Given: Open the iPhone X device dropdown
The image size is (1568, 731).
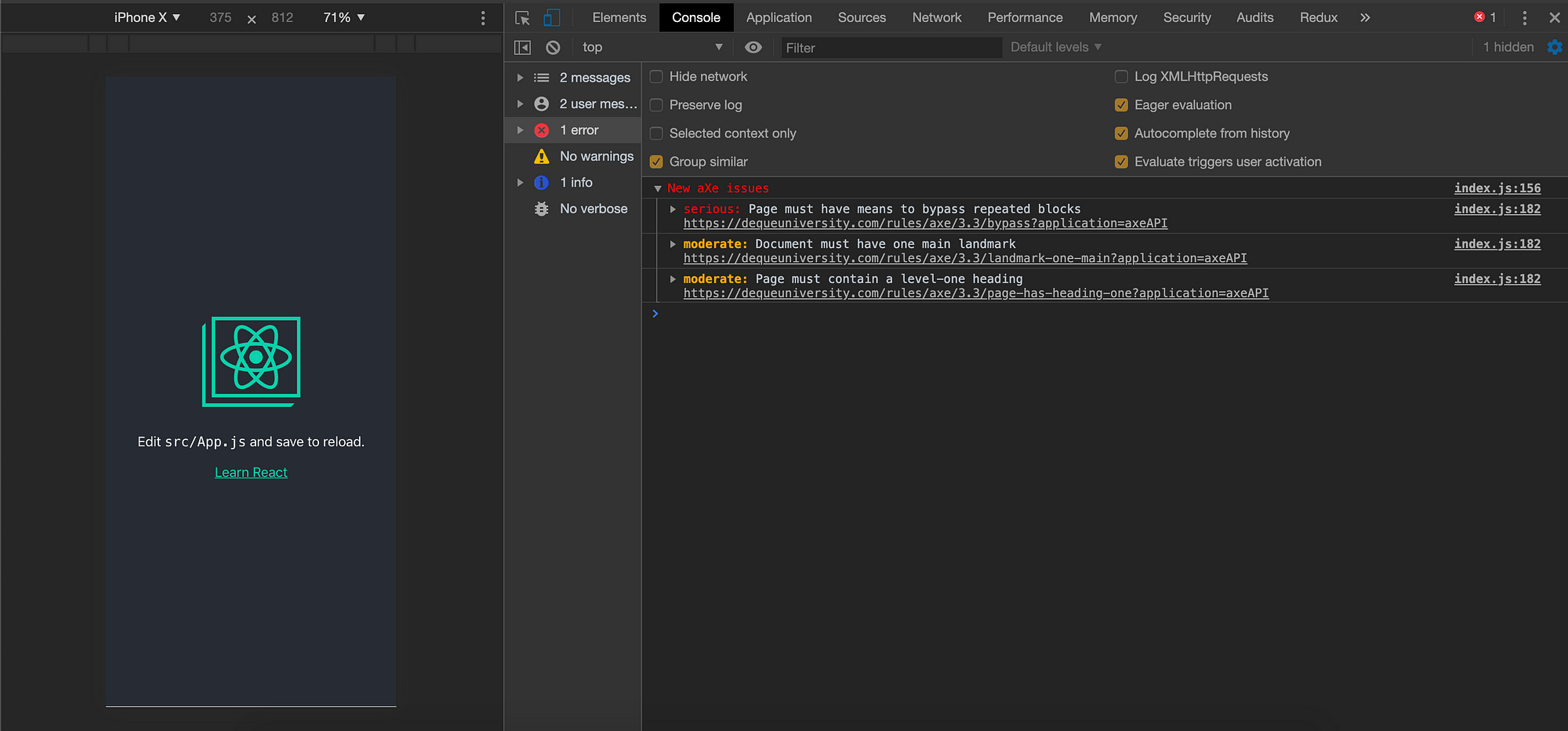Looking at the screenshot, I should click(147, 17).
